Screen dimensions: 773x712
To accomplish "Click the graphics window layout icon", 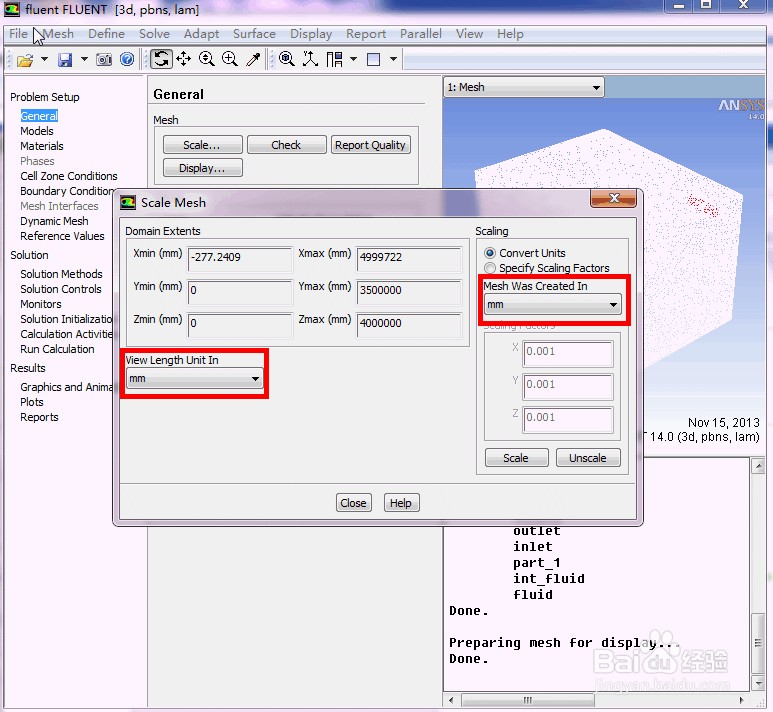I will point(374,60).
